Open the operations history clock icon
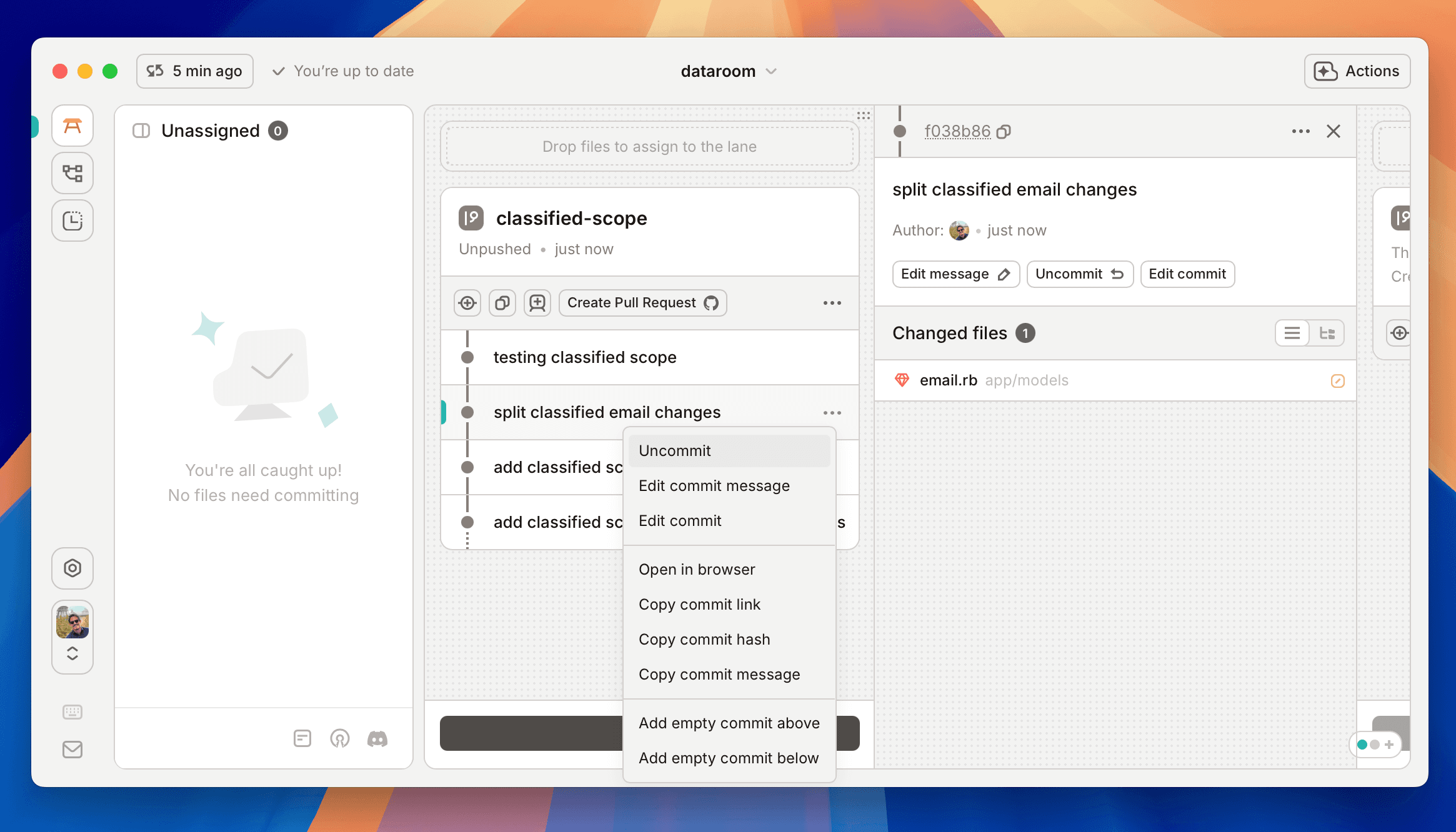The image size is (1456, 832). pos(72,220)
